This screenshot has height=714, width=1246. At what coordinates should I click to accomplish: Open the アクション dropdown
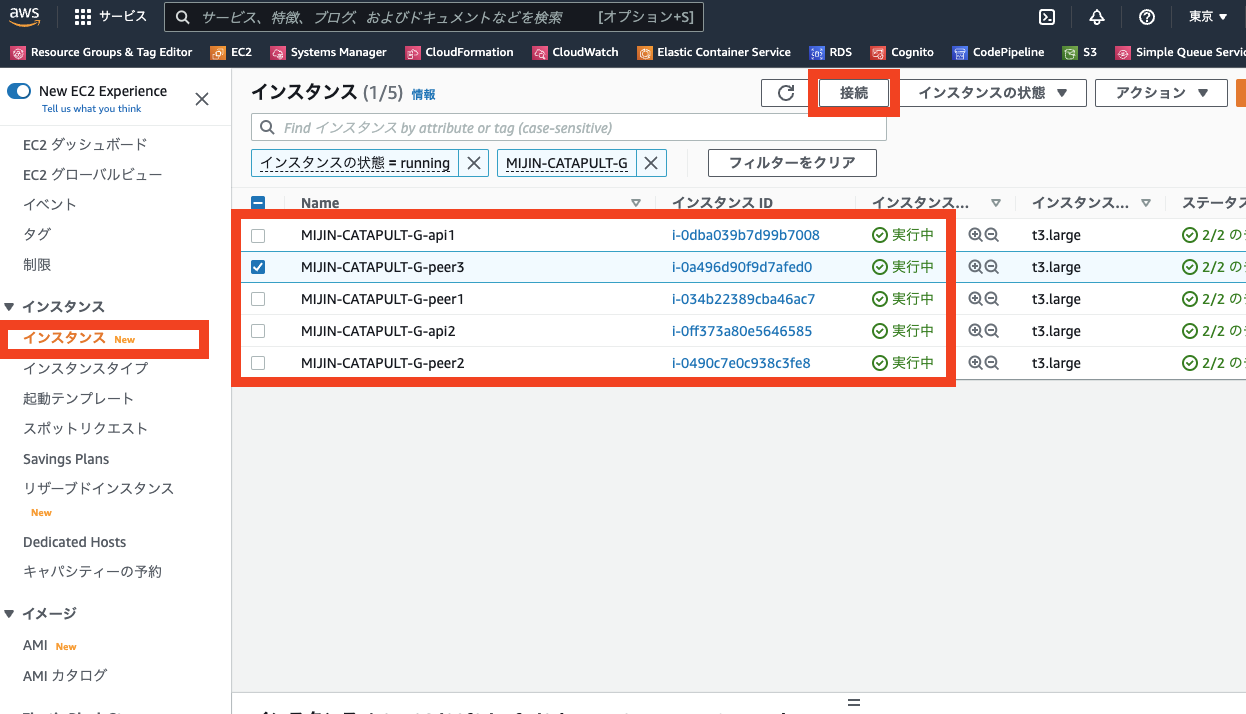(x=1161, y=93)
